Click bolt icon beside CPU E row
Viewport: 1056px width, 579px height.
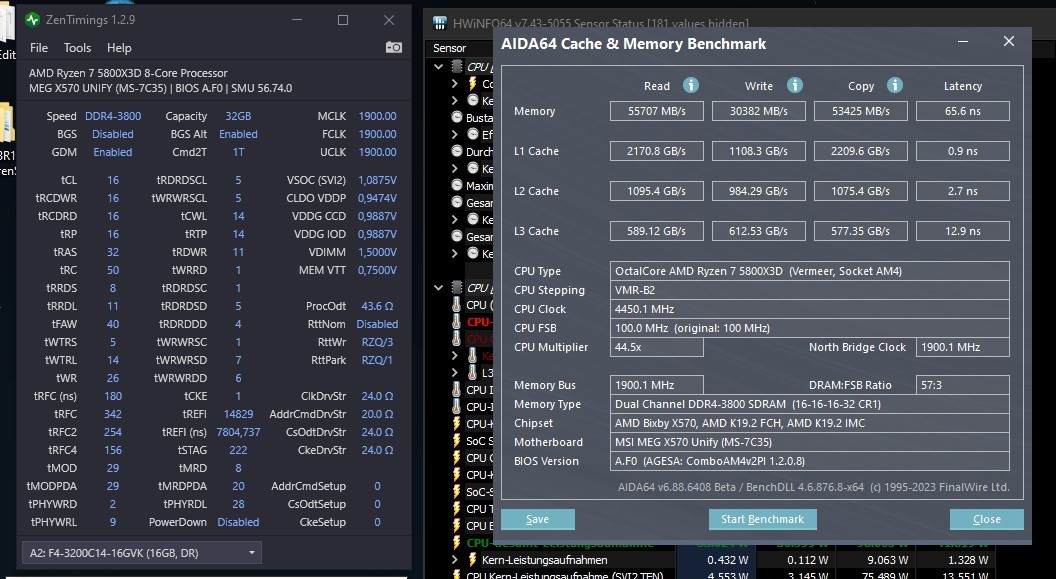click(457, 526)
